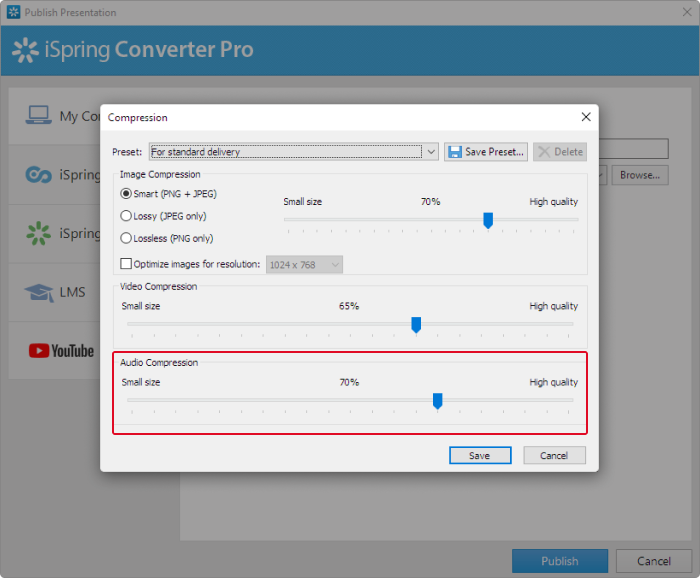The width and height of the screenshot is (700, 578).
Task: Click the Save button in Compression dialog
Action: (x=480, y=456)
